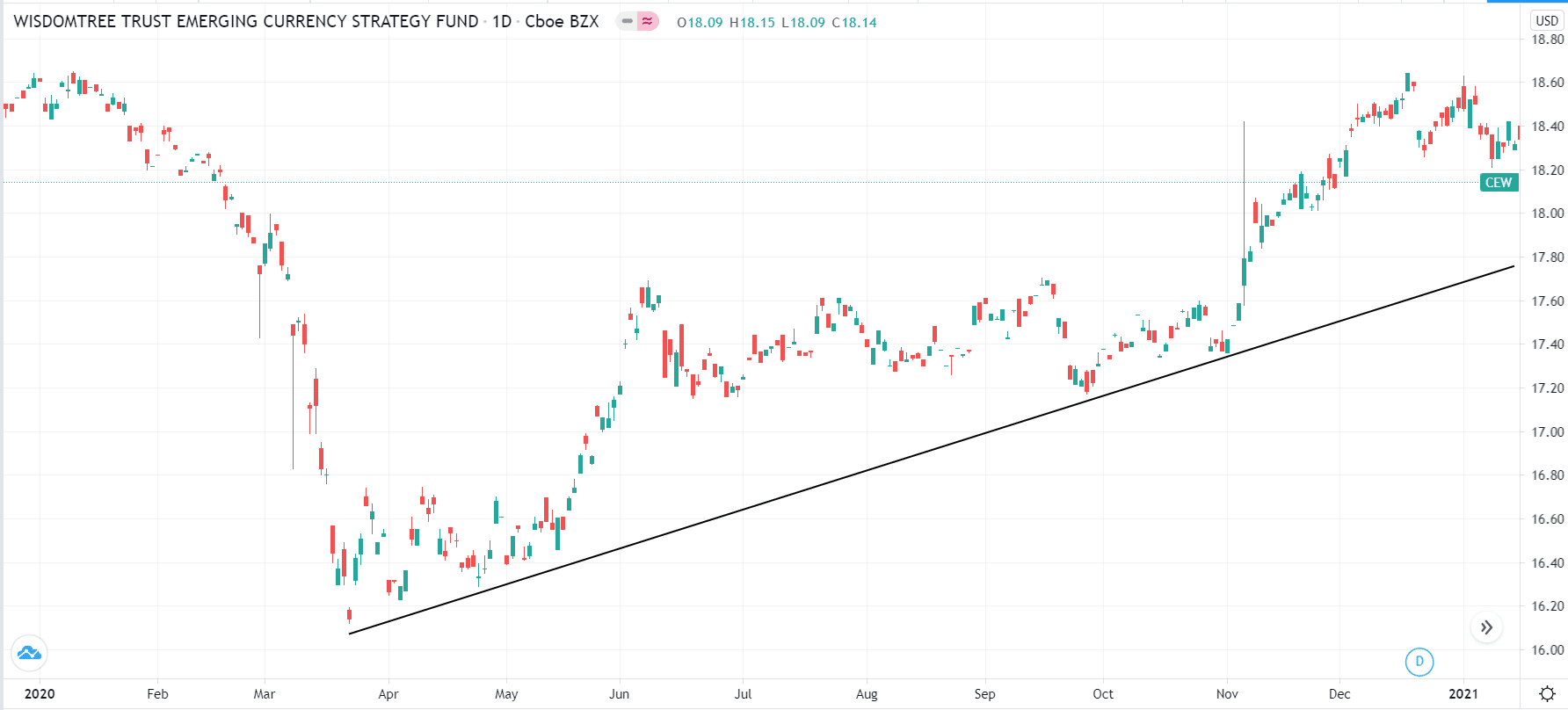Click the Oct label on time axis
This screenshot has height=710, width=1568.
(x=1103, y=694)
